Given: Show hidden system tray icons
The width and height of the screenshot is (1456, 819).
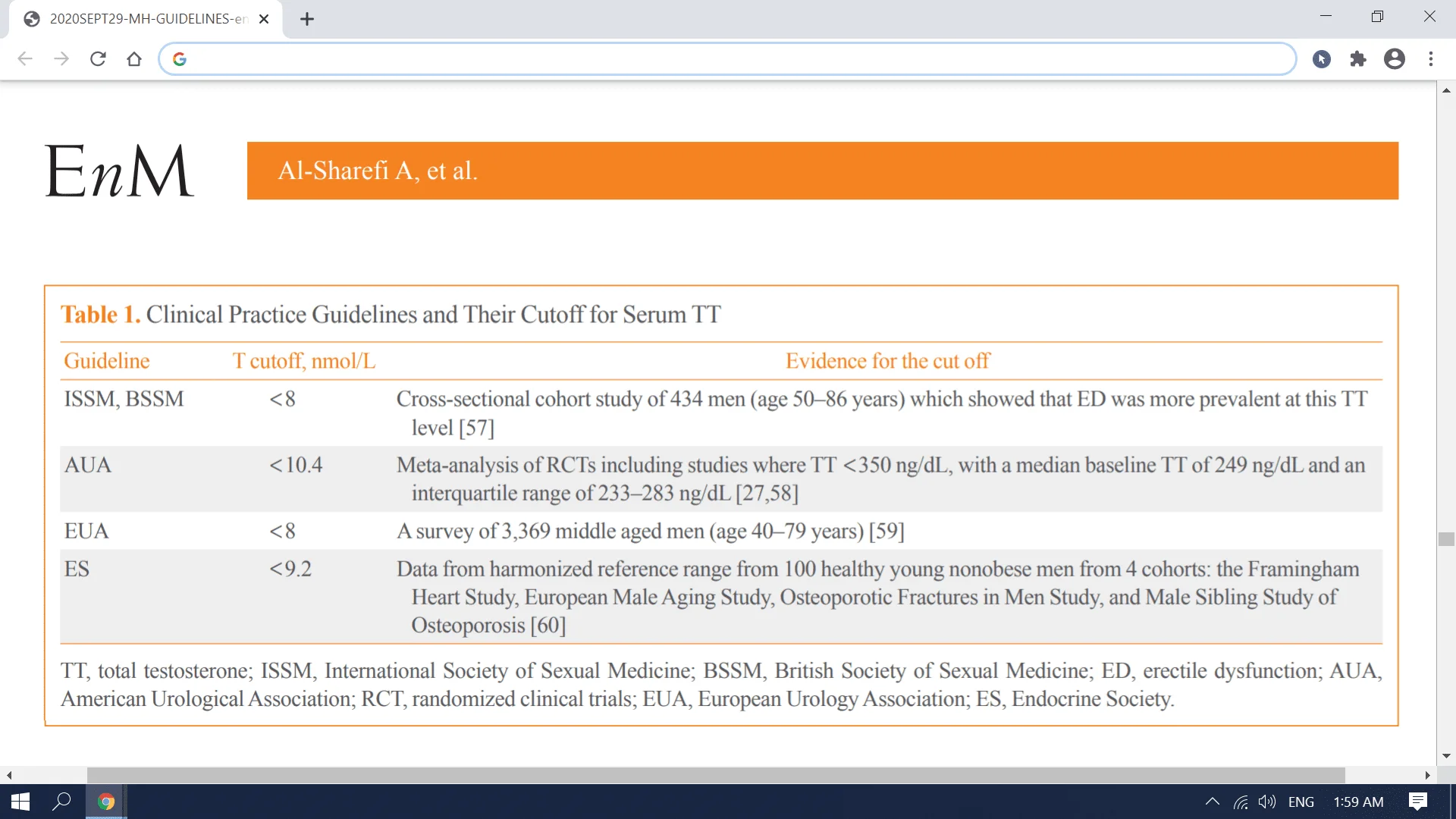Looking at the screenshot, I should 1212,802.
